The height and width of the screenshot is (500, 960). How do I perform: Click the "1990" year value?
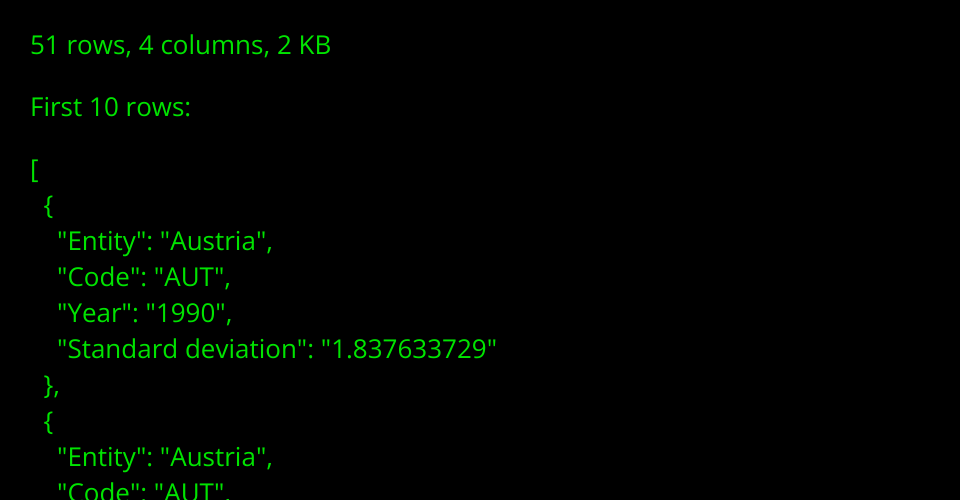click(186, 313)
